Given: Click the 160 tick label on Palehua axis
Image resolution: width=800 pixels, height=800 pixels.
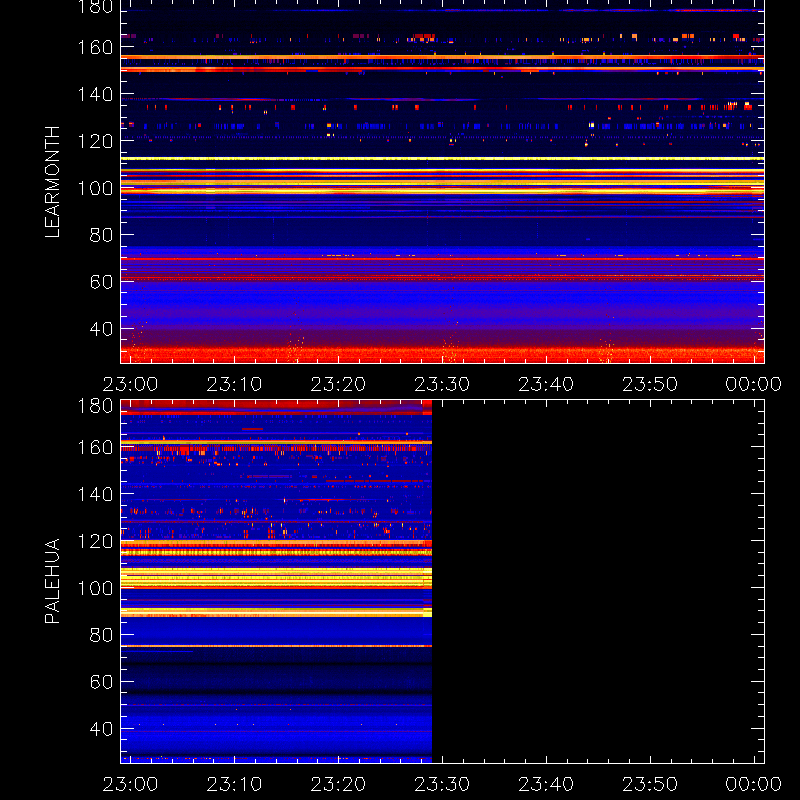Looking at the screenshot, I should pyautogui.click(x=95, y=447).
